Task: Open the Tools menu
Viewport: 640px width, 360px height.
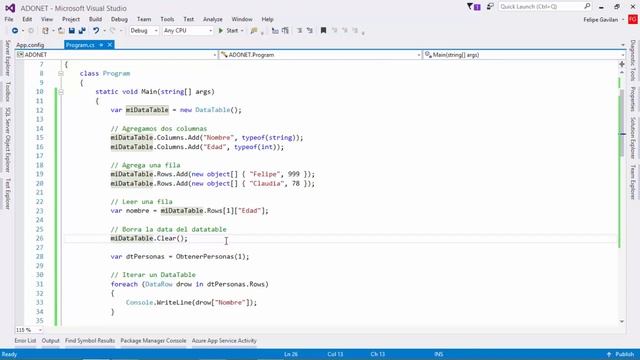Action: [167, 19]
